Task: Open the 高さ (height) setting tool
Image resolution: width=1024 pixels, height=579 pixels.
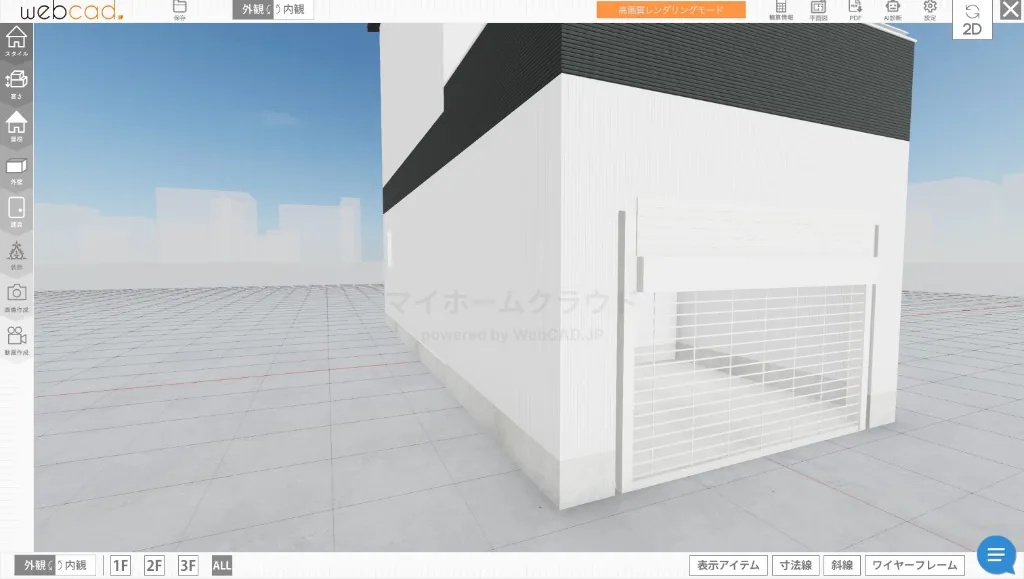Action: (x=16, y=84)
